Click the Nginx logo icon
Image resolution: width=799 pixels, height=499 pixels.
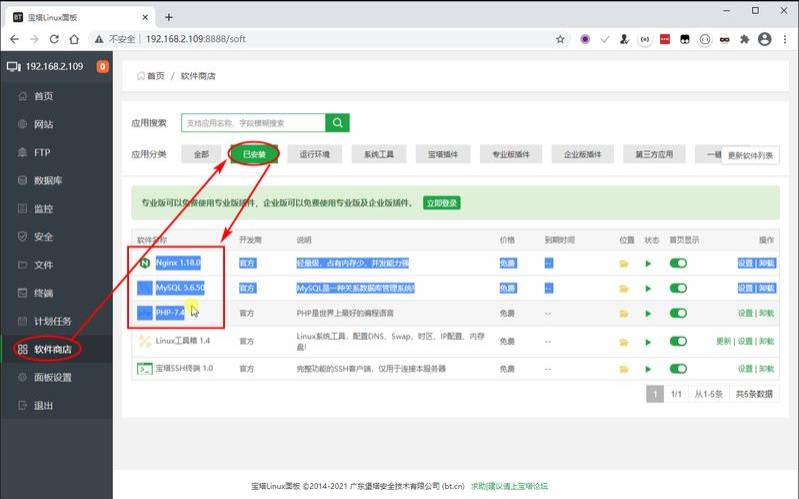pyautogui.click(x=145, y=263)
